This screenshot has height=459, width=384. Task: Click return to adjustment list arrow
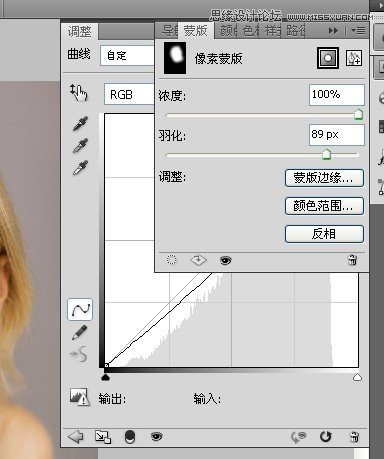tap(75, 436)
